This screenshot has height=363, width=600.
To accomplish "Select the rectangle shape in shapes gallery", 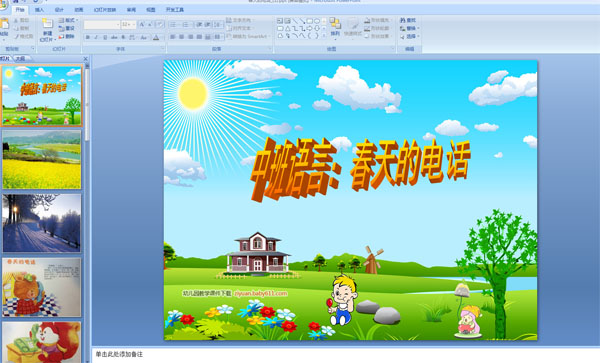I will click(x=310, y=21).
